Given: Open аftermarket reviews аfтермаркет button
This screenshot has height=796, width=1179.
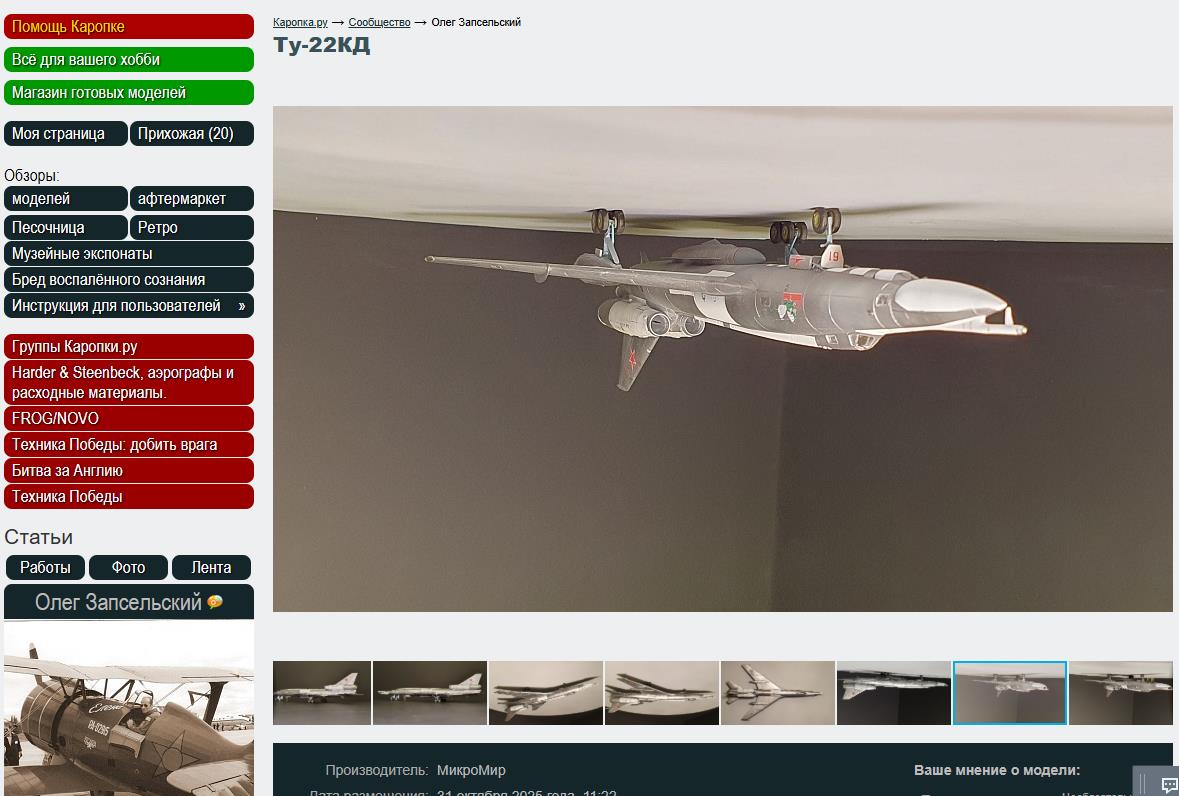Looking at the screenshot, I should pyautogui.click(x=191, y=199).
